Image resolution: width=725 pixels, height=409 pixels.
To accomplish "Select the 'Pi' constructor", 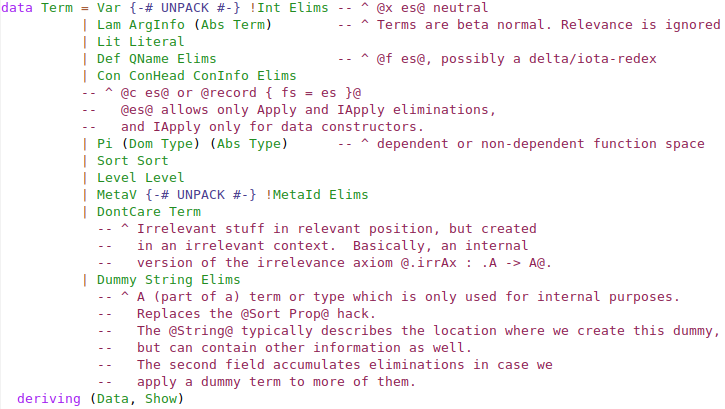I will tap(105, 144).
